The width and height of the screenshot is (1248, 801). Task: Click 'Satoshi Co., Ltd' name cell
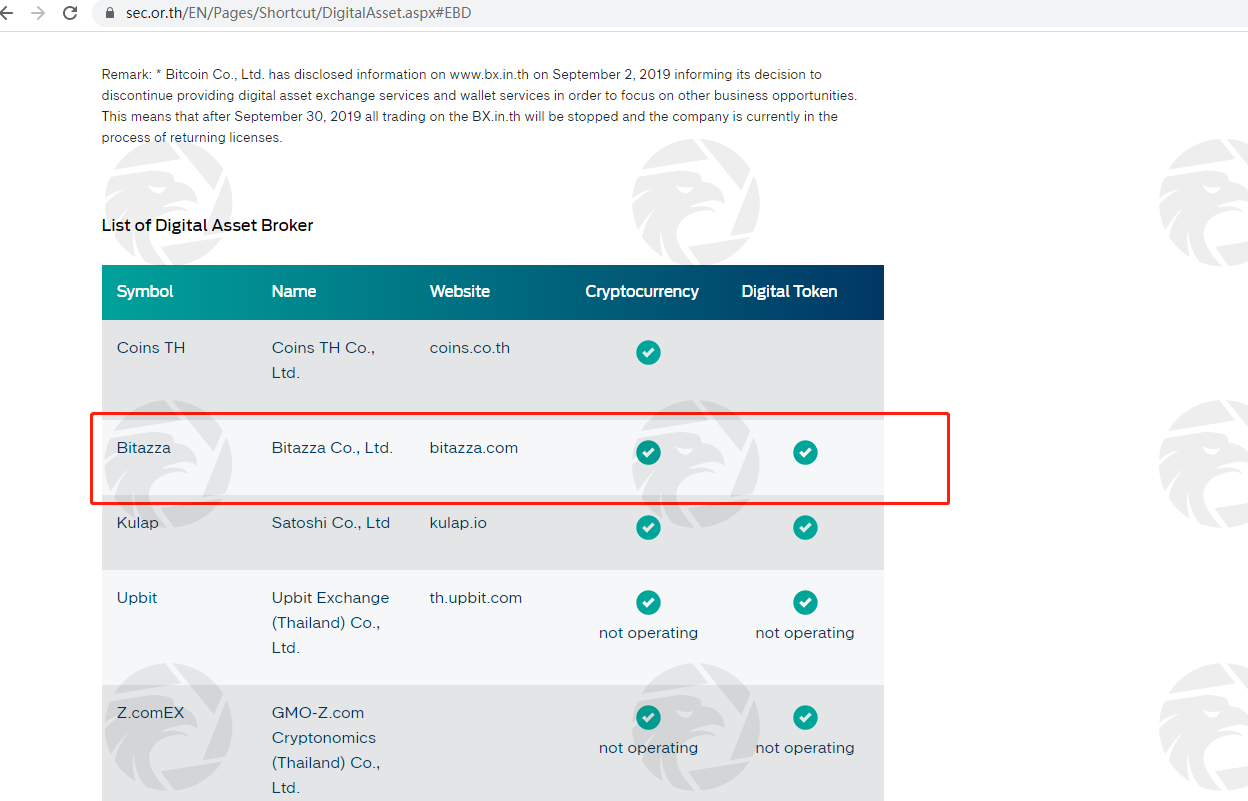click(x=331, y=523)
